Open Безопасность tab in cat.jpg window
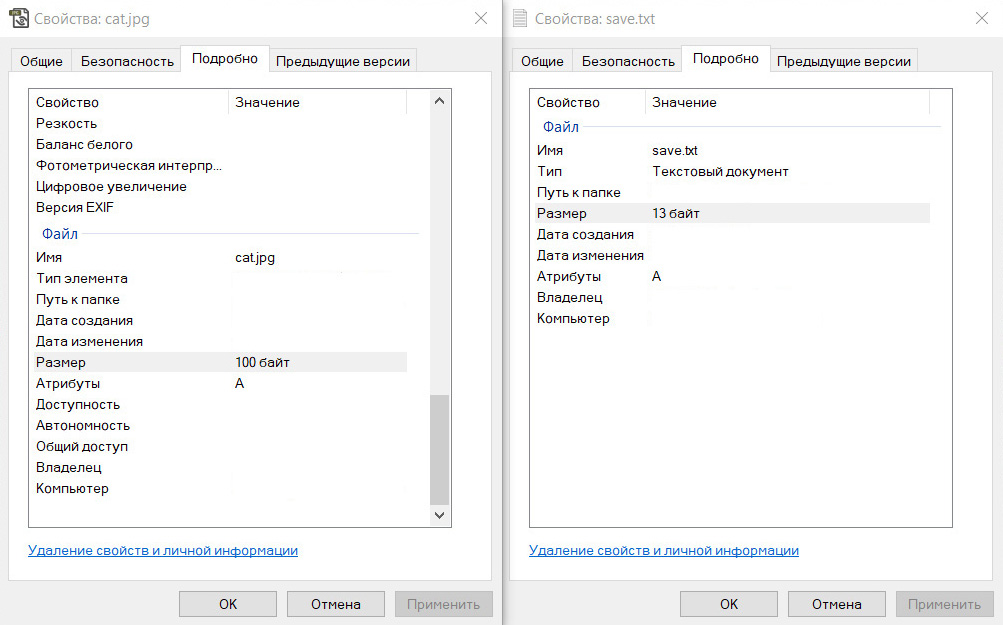The width and height of the screenshot is (1003, 625). [127, 61]
